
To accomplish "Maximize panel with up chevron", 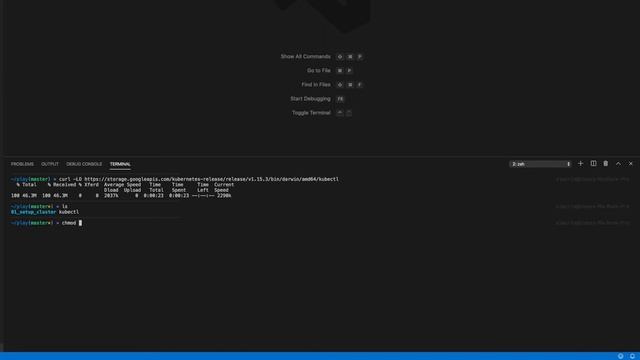I will [618, 164].
